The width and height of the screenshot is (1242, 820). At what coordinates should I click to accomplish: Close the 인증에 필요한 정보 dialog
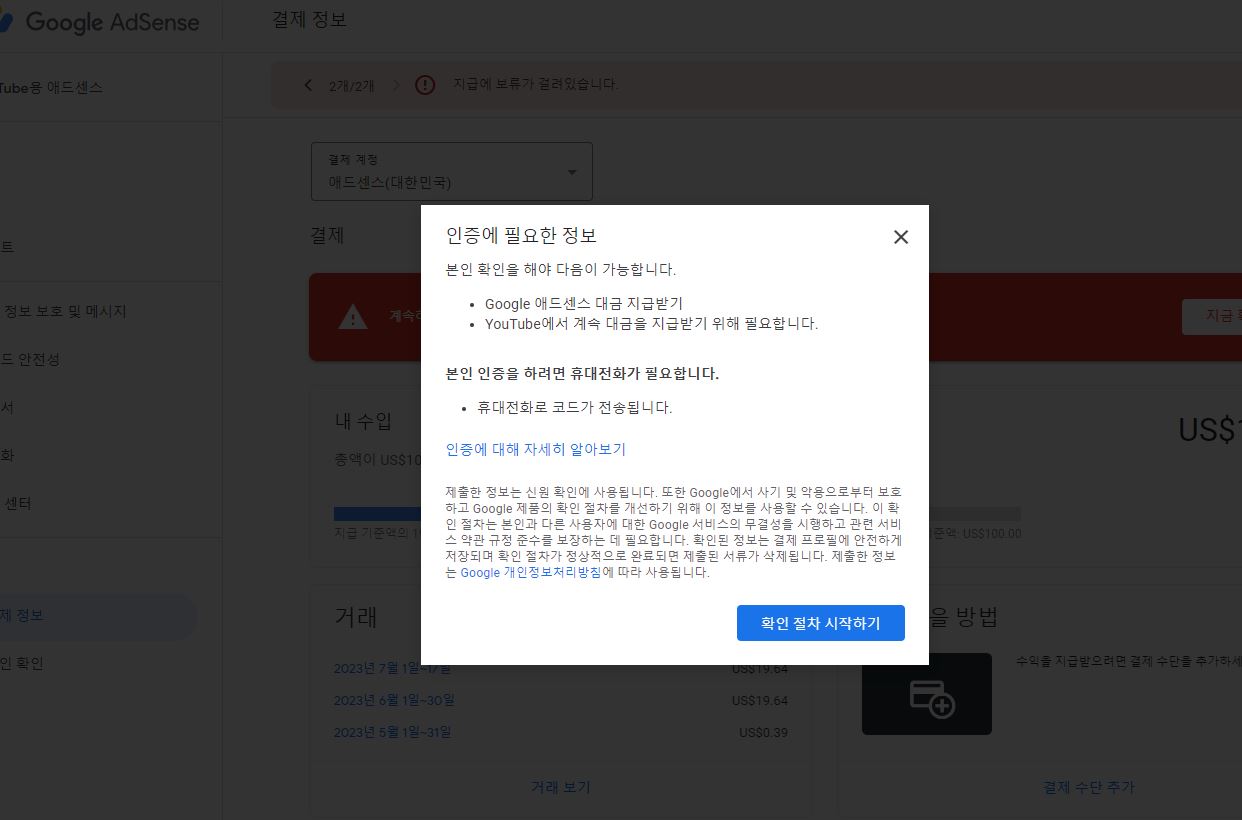[x=901, y=237]
